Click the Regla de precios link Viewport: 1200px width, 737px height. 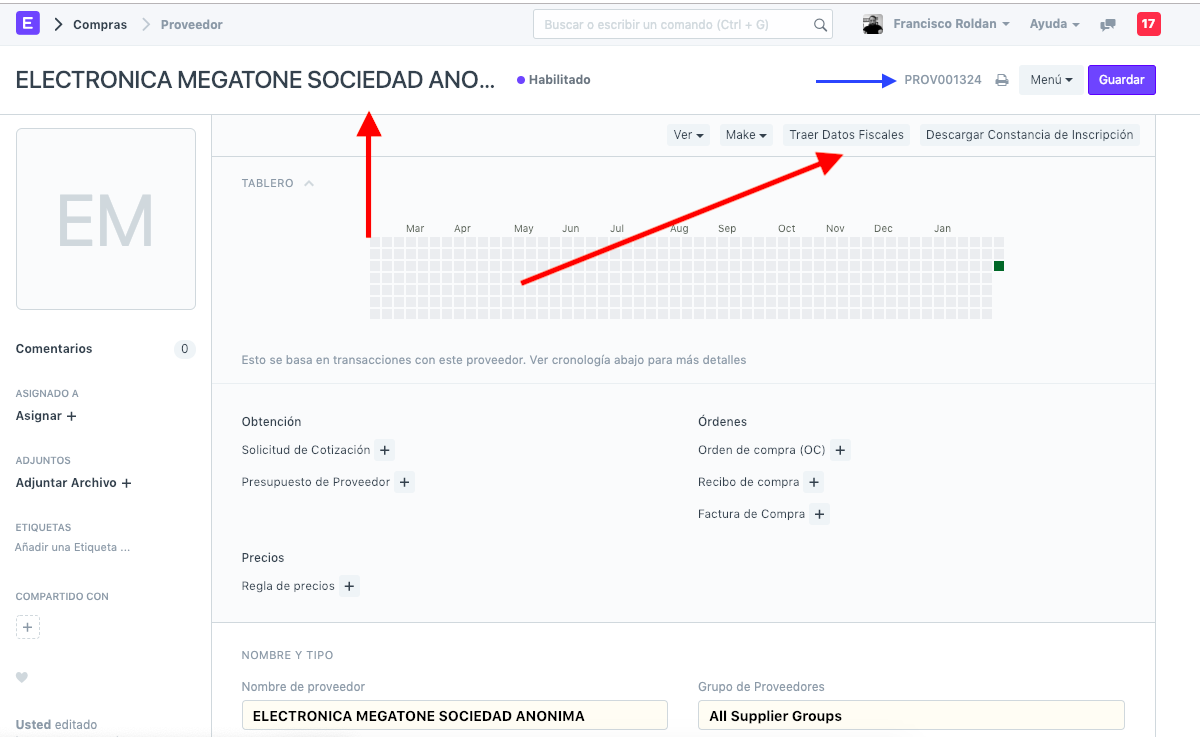pyautogui.click(x=288, y=586)
